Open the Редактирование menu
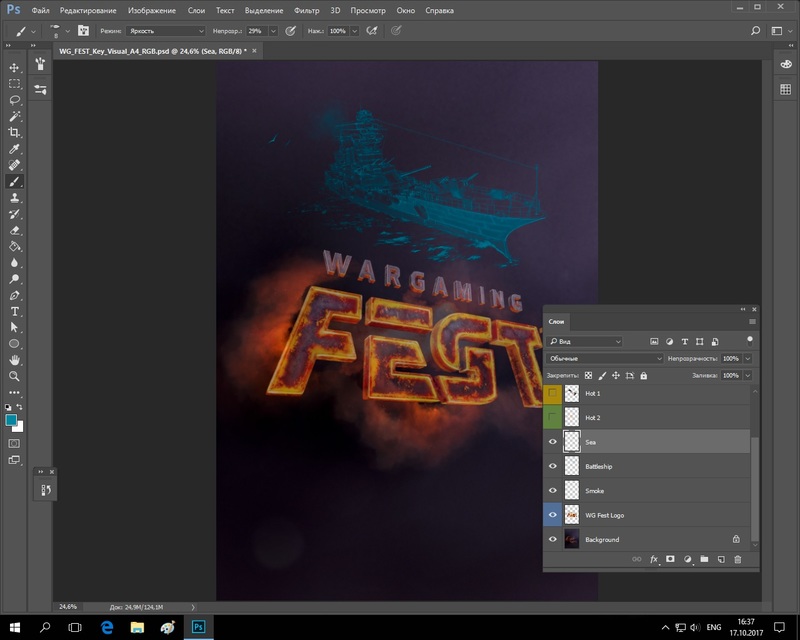This screenshot has width=800, height=640. [x=88, y=10]
